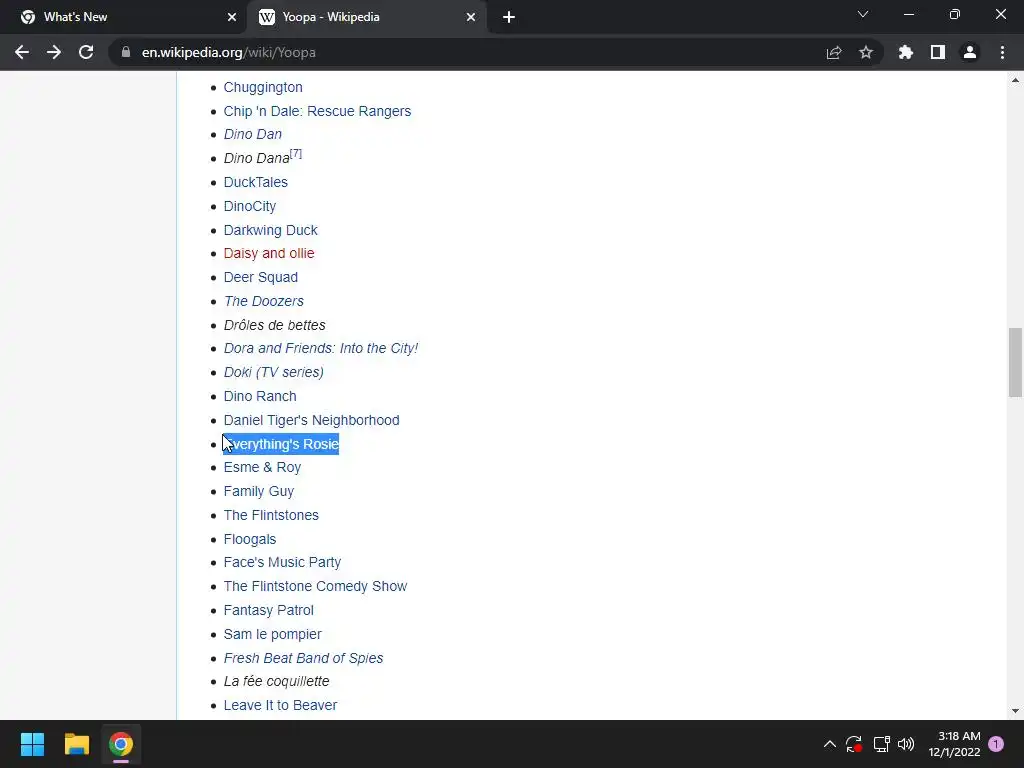
Task: Click the highlighted Everything's Rosie link
Action: point(281,444)
